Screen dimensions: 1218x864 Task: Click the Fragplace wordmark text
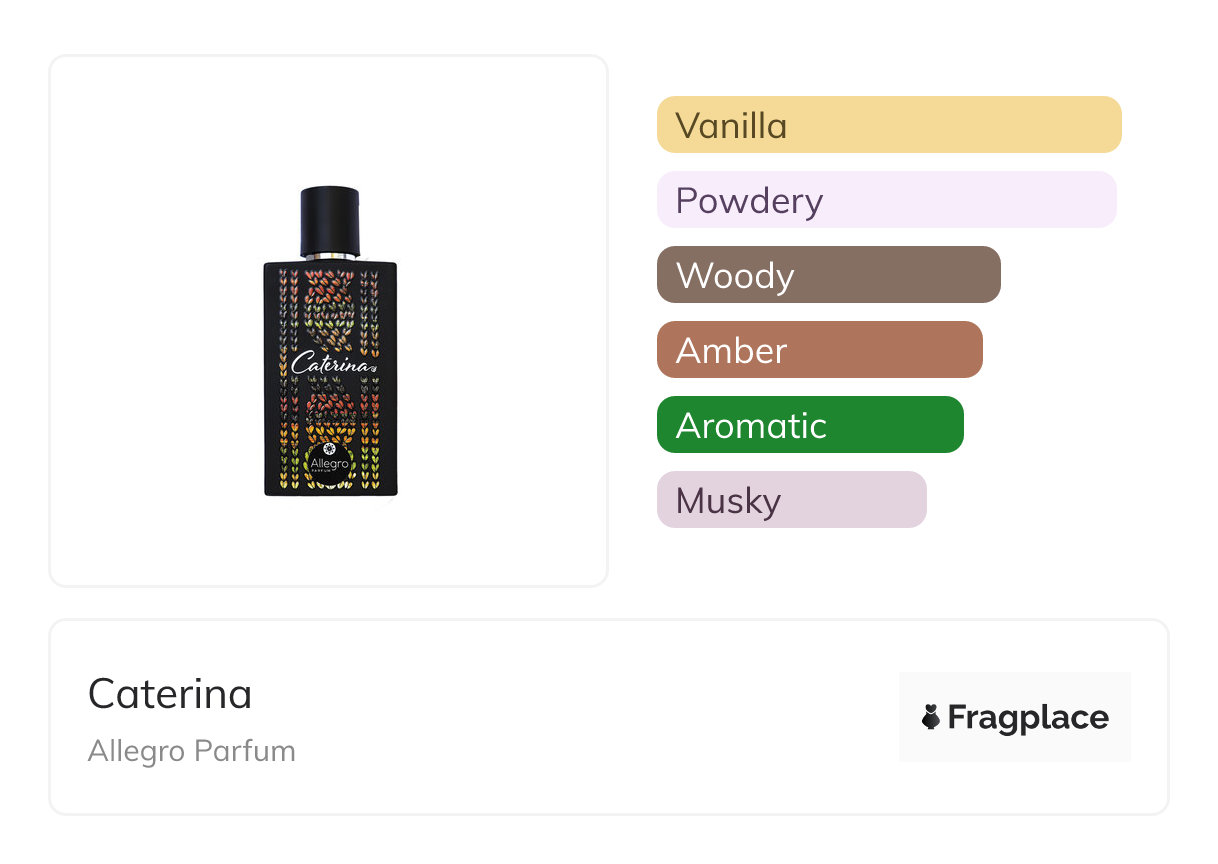(x=1027, y=717)
